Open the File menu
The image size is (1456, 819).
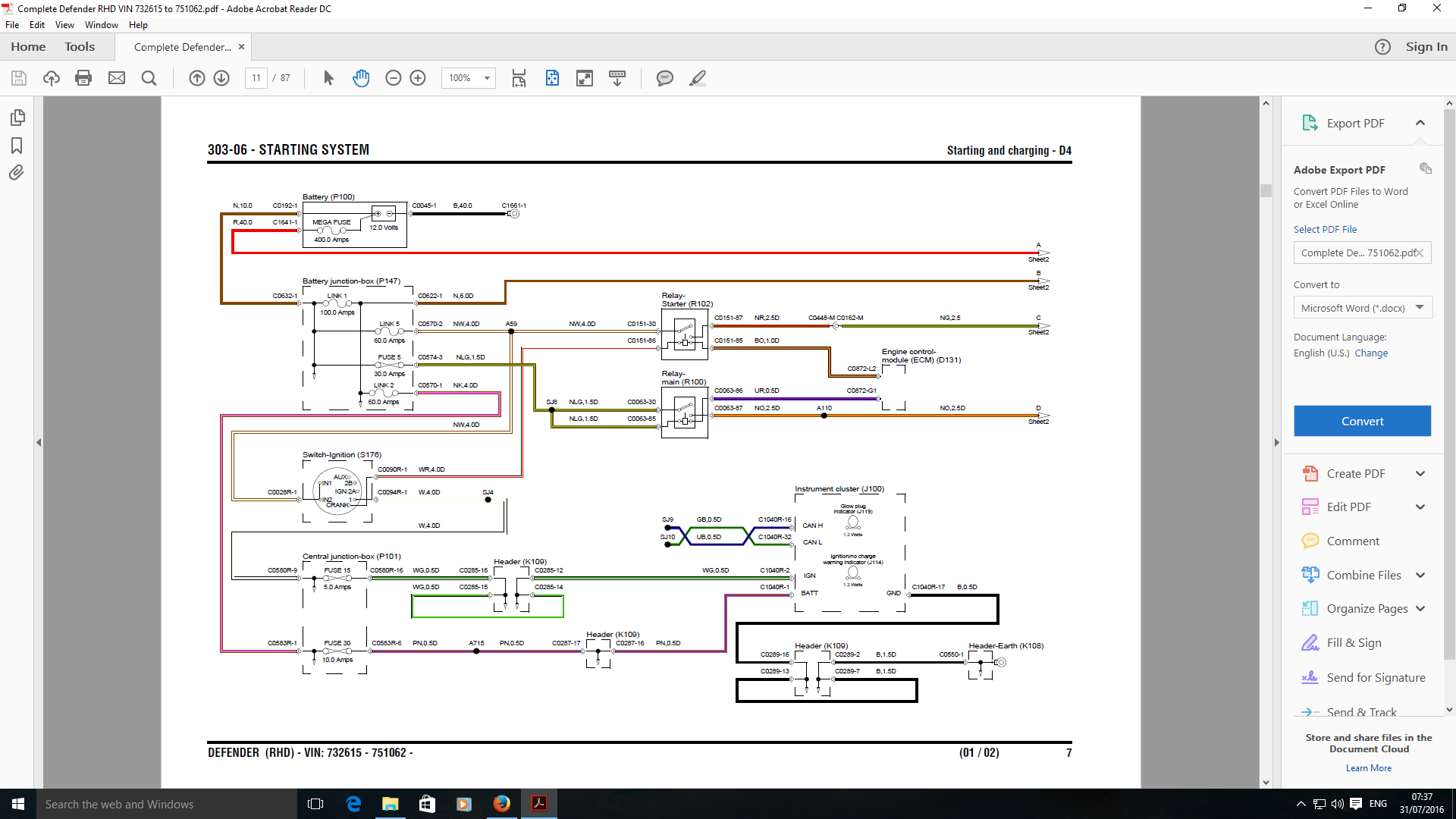pos(12,25)
